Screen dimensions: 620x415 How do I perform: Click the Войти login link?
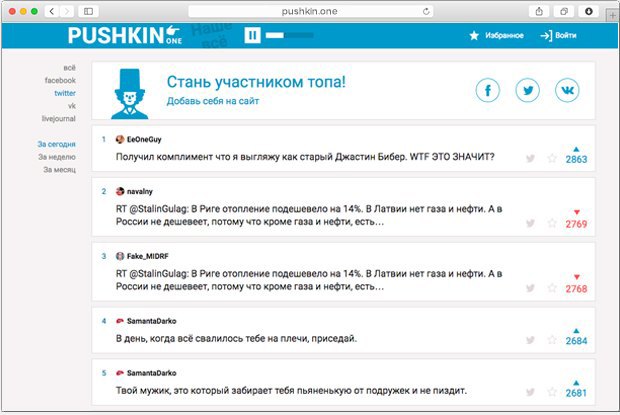[x=558, y=36]
